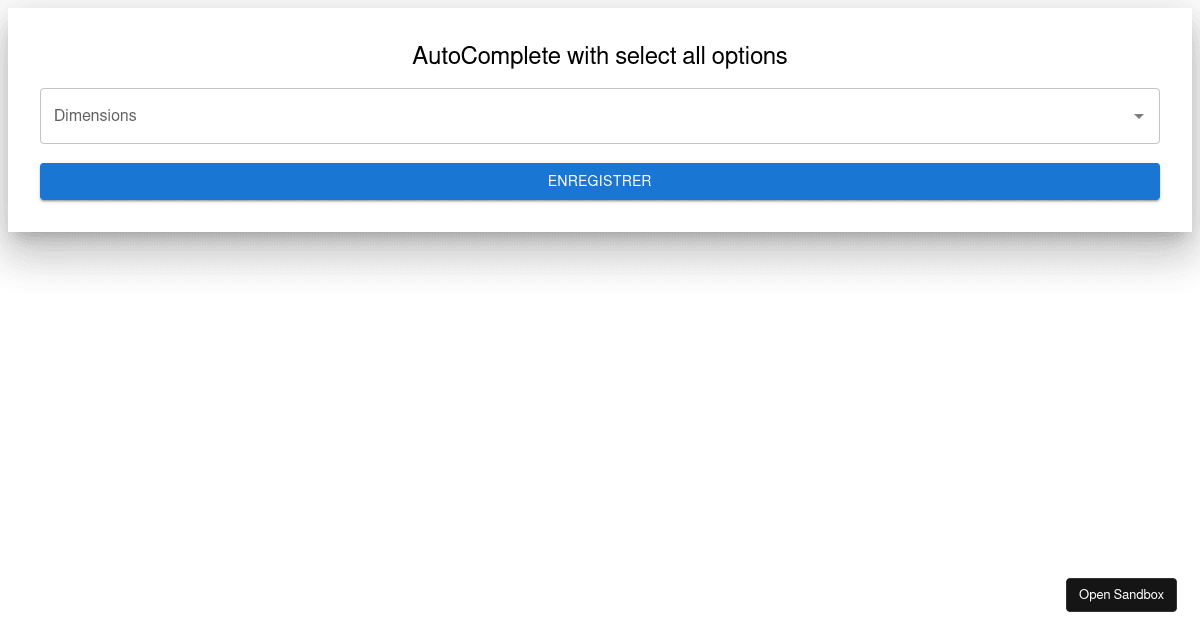Save the form with the blue ENREGISTRER bar
The image size is (1200, 630).
coord(600,181)
